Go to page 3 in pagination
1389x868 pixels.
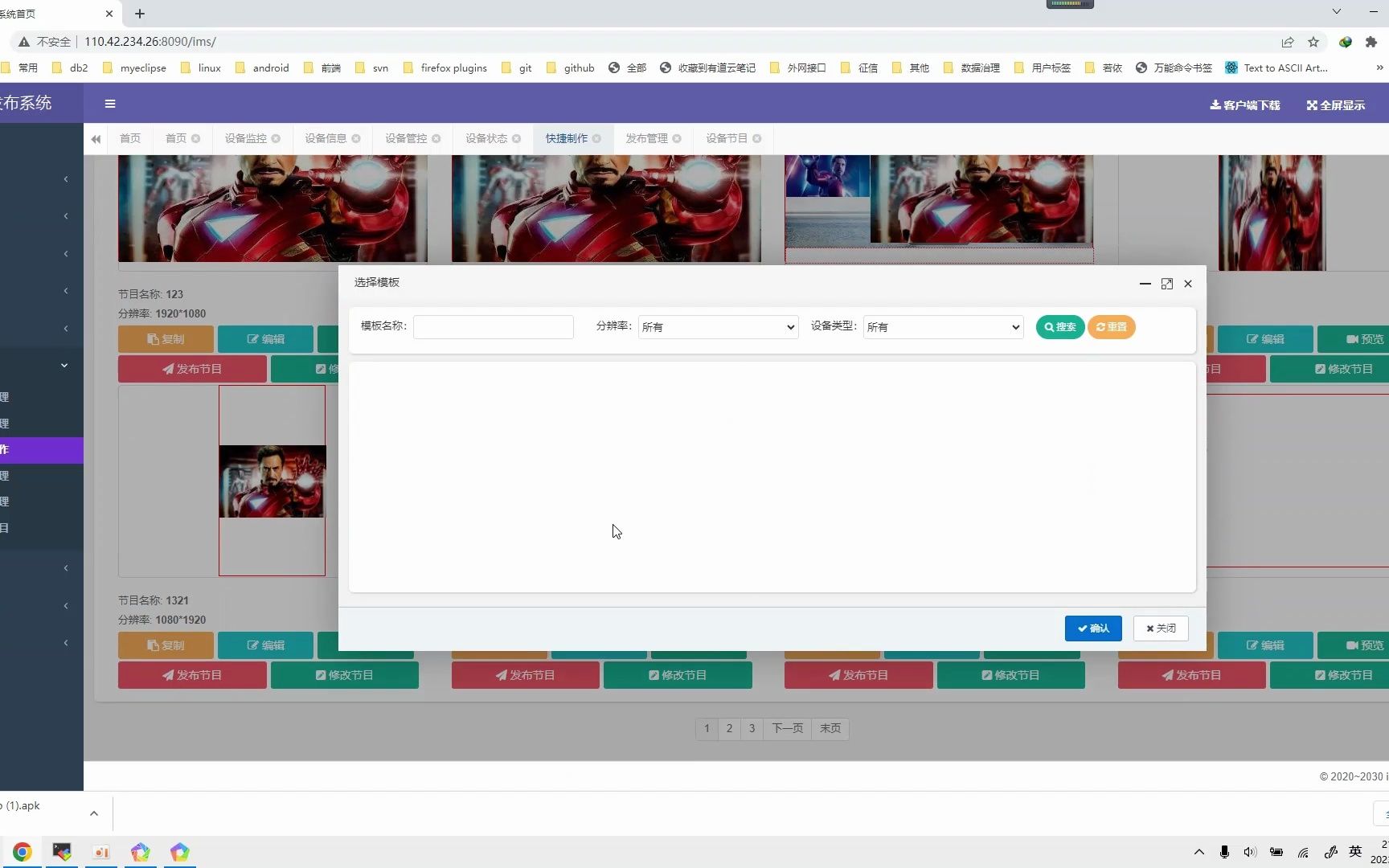point(752,728)
